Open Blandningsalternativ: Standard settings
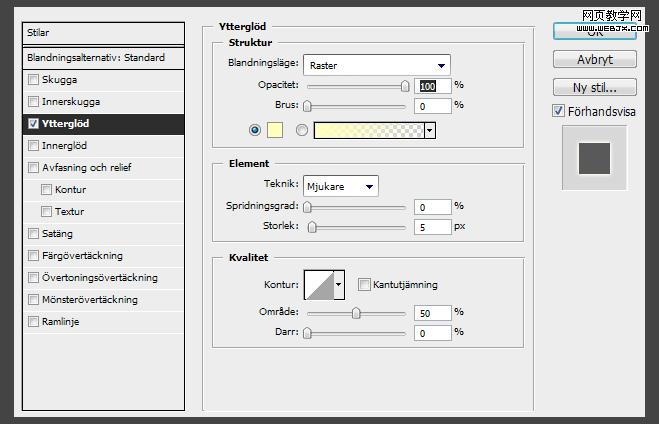This screenshot has height=424, width=659. coord(96,57)
